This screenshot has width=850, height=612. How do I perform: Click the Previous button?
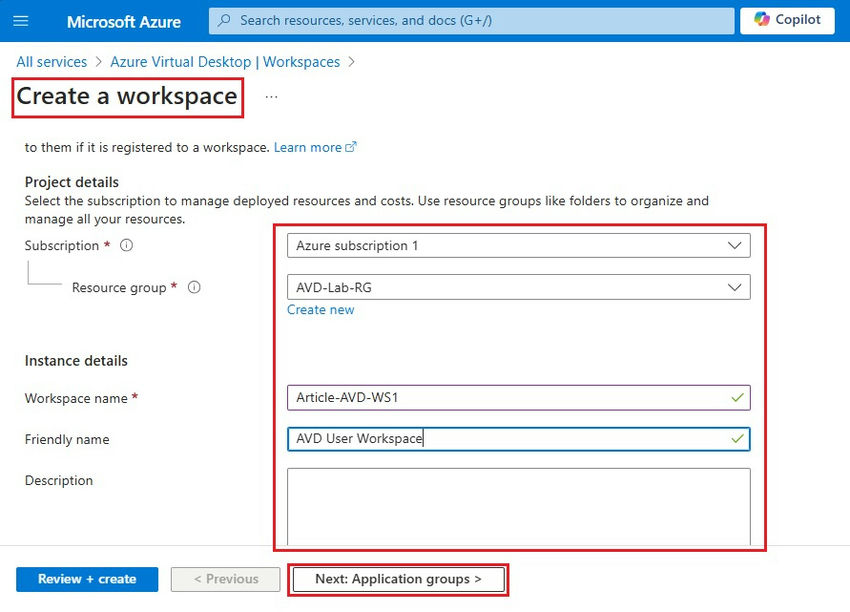point(225,579)
